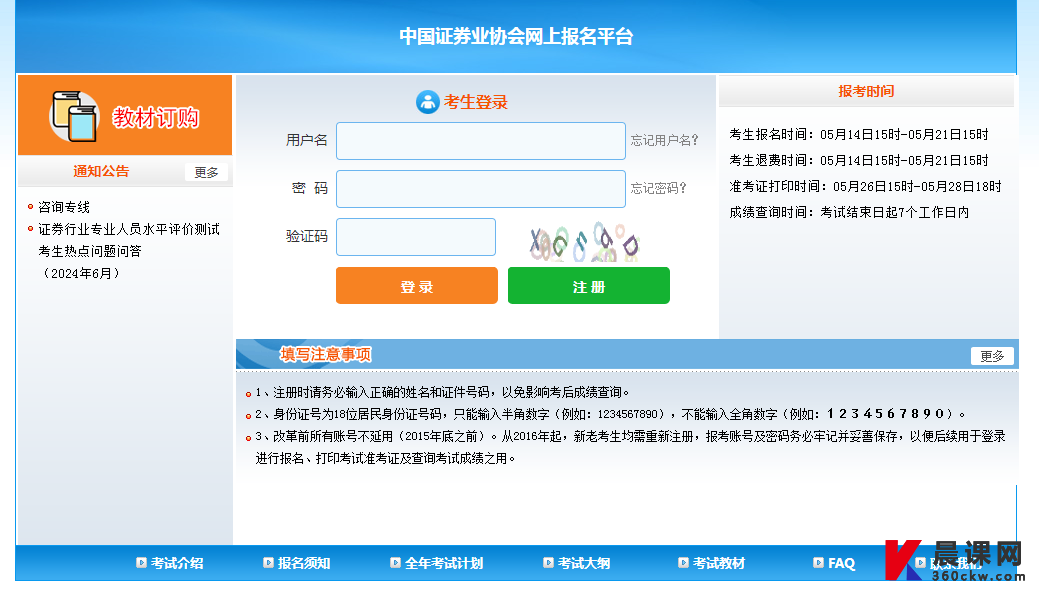Click the 考生热点问题问答 text line

pyautogui.click(x=89, y=251)
